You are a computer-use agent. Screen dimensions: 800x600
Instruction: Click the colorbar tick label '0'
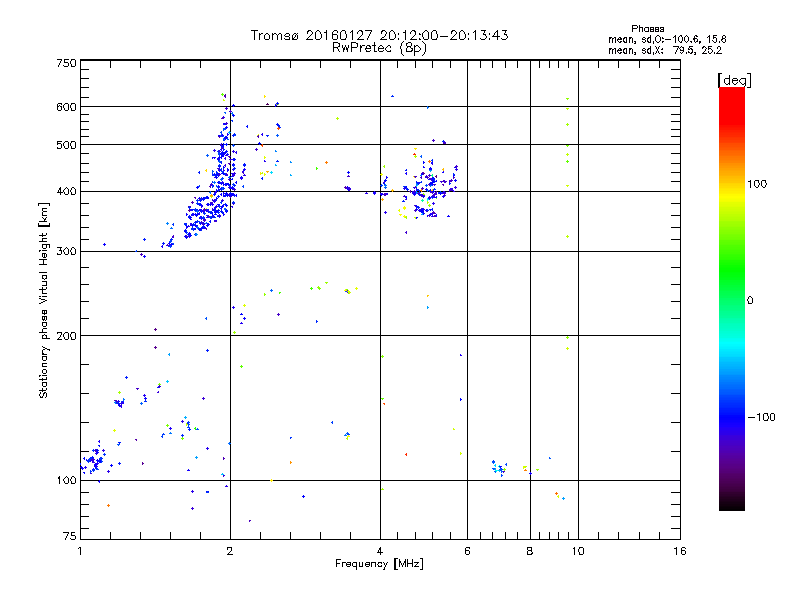[x=750, y=301]
